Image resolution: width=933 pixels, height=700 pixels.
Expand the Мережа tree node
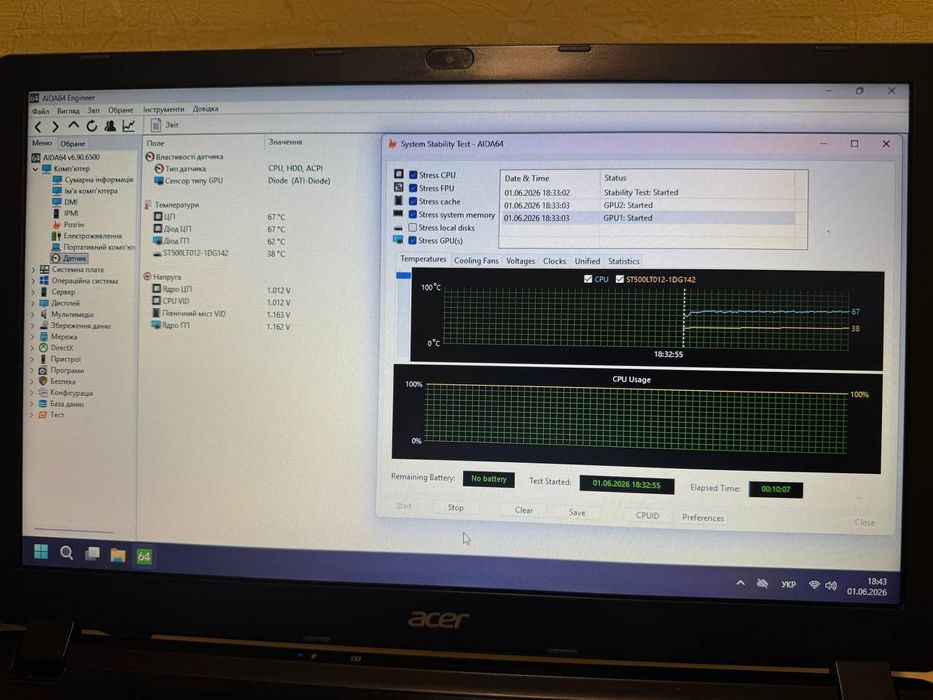(x=33, y=337)
